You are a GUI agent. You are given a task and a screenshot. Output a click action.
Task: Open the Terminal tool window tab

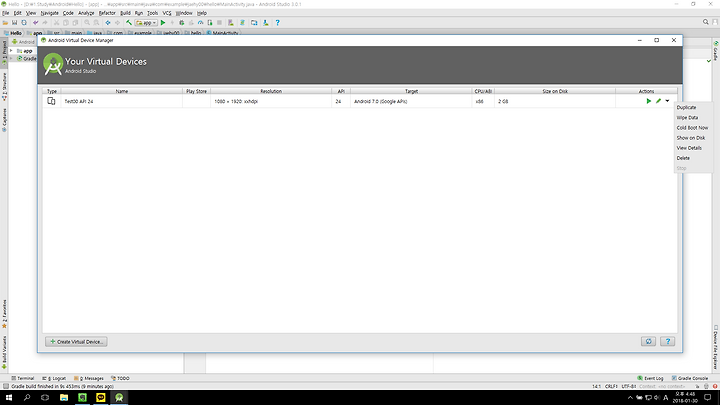click(22, 378)
